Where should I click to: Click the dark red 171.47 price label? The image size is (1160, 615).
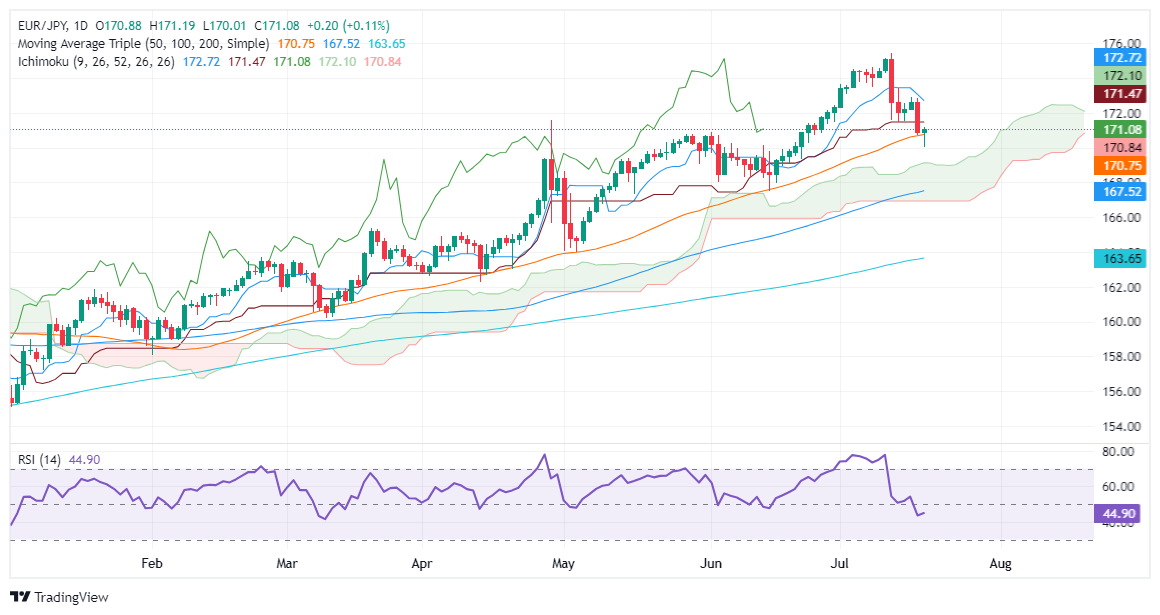(1119, 93)
